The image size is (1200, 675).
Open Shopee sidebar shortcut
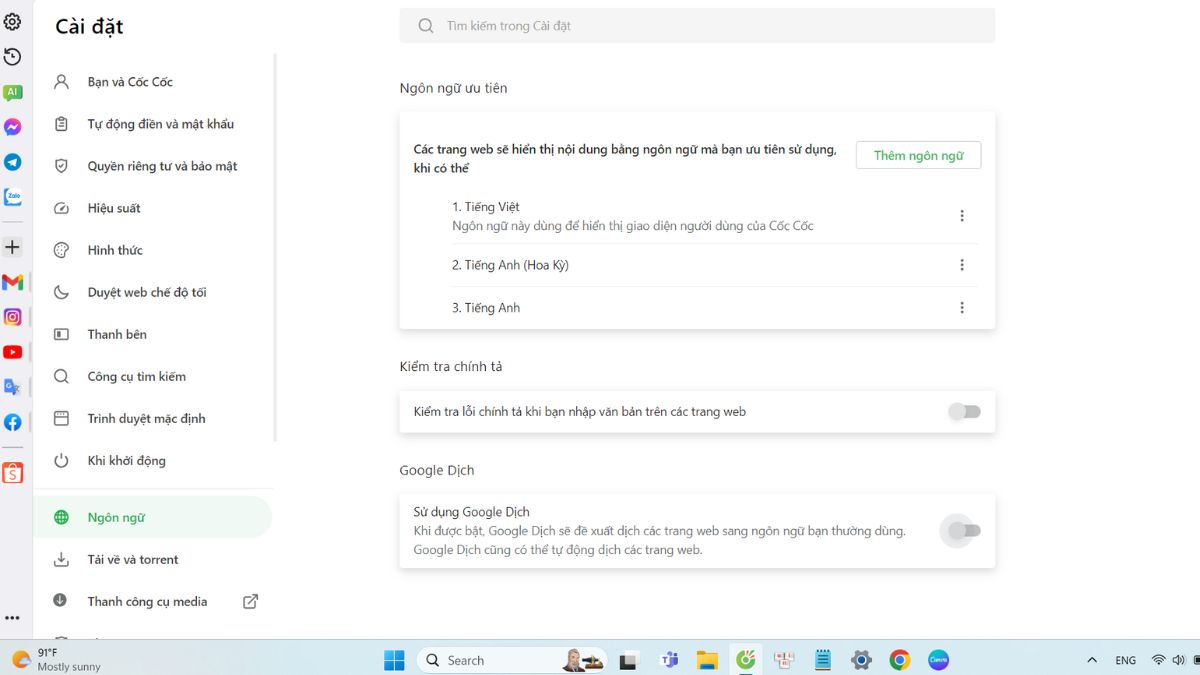click(x=12, y=473)
